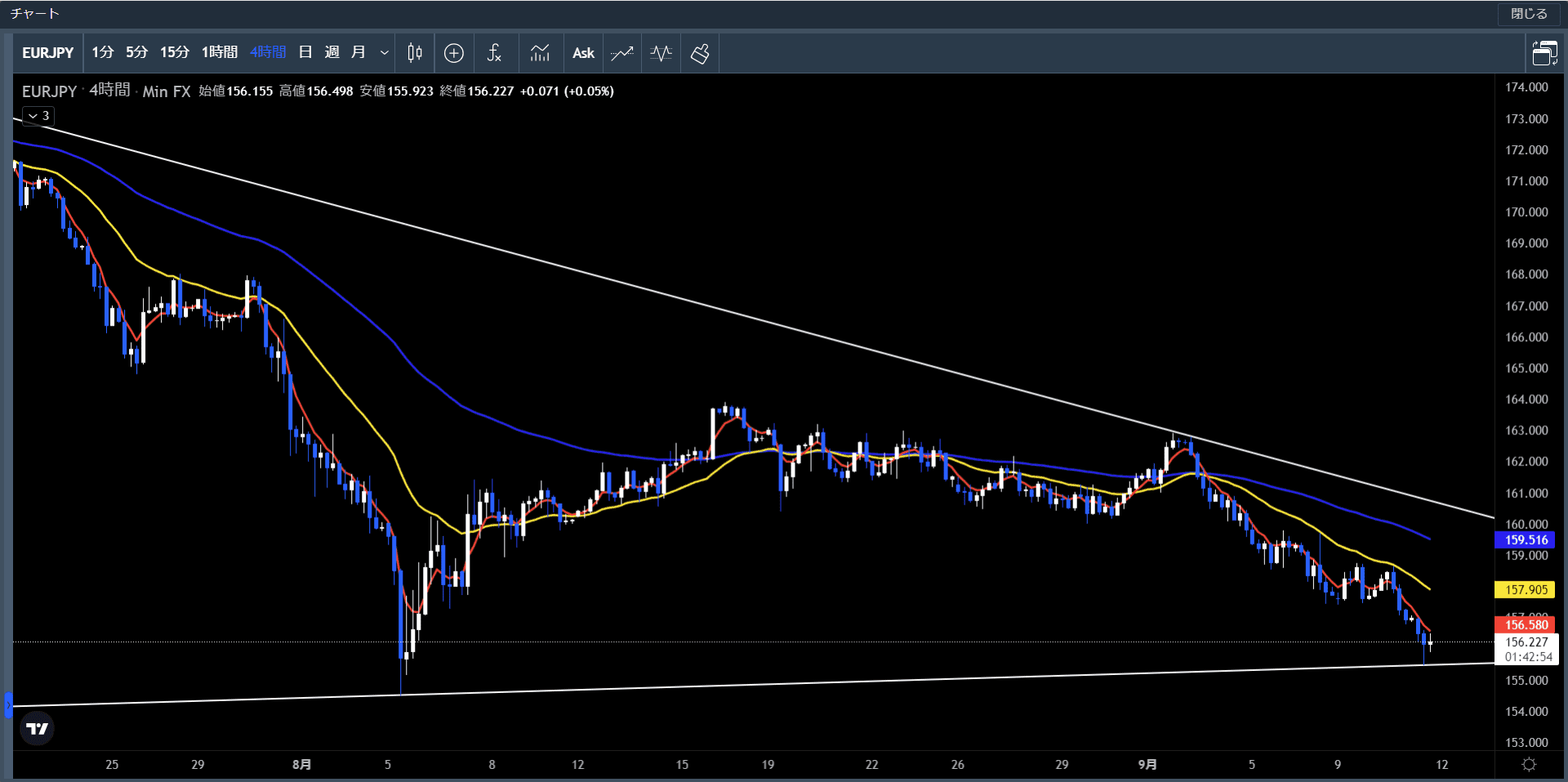Click the 174.000 price axis label
Viewport: 1568px width, 782px height.
click(1526, 87)
